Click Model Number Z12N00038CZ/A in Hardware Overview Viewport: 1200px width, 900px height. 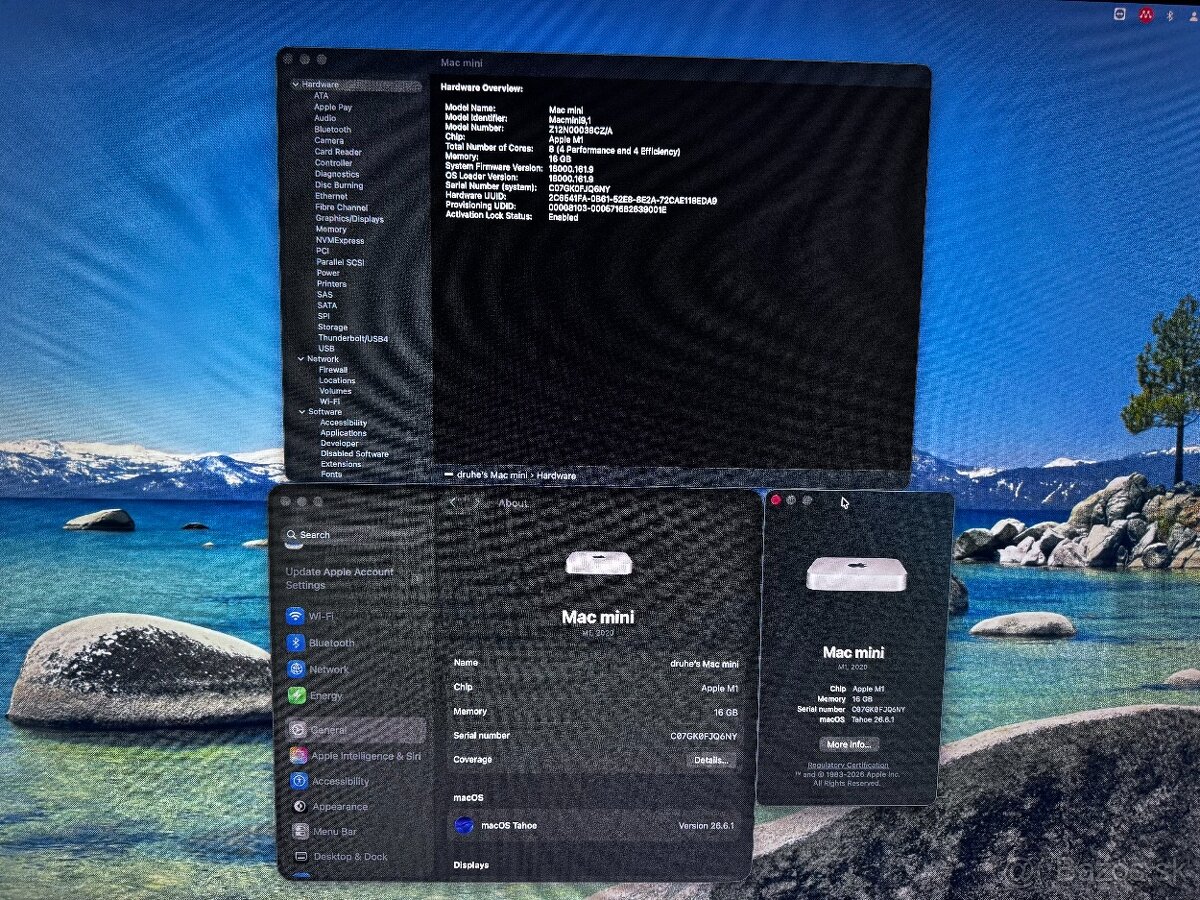(582, 129)
